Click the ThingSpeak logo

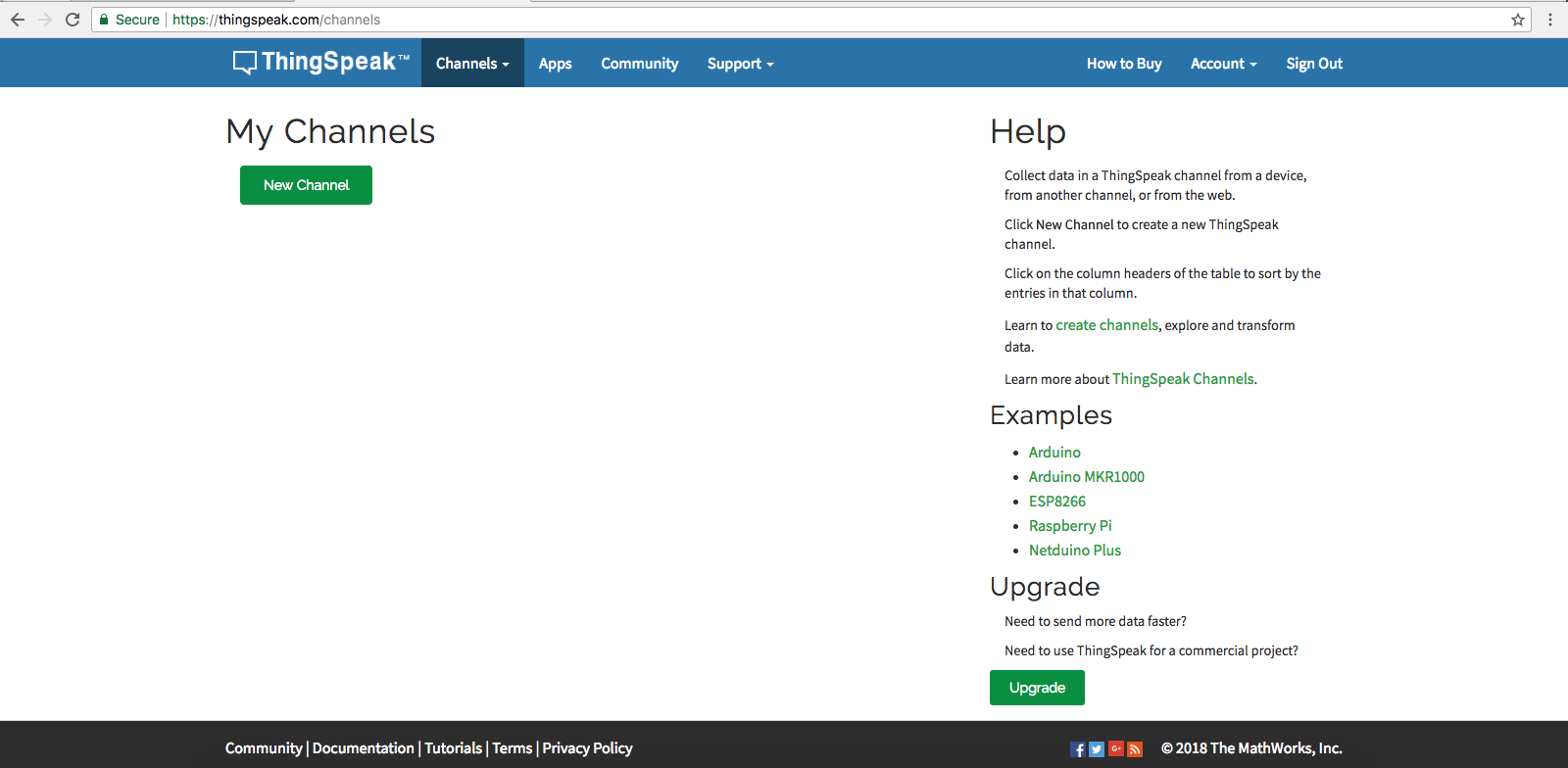[x=321, y=63]
